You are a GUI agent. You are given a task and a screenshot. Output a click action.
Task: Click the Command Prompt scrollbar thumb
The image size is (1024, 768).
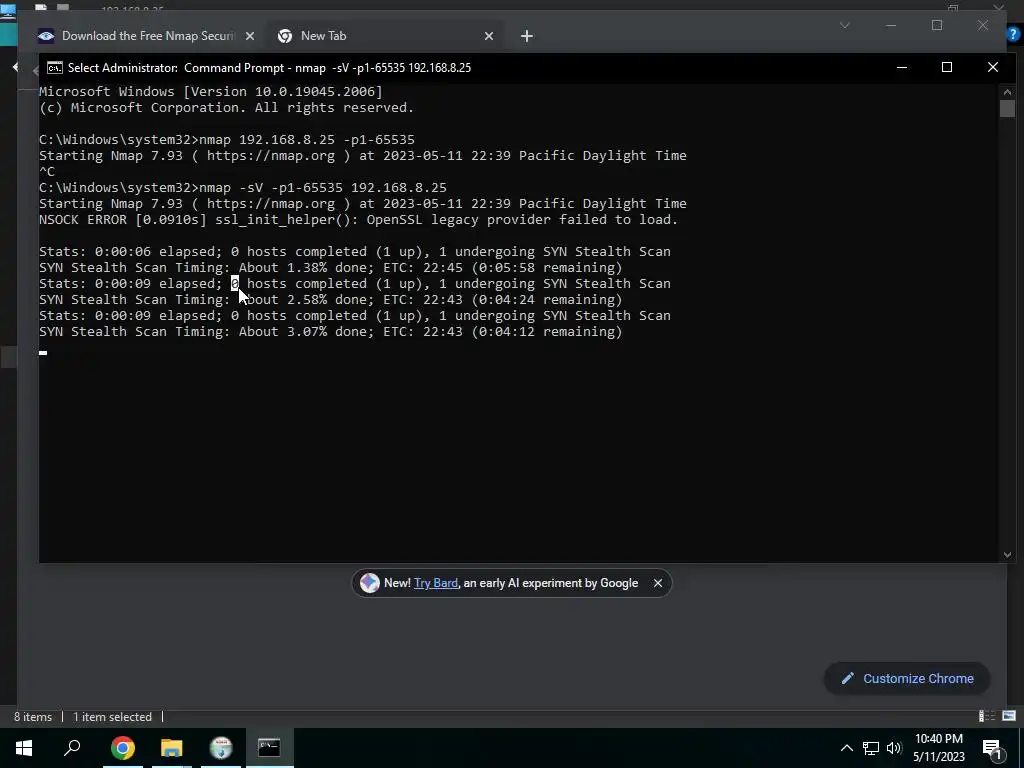[1007, 108]
